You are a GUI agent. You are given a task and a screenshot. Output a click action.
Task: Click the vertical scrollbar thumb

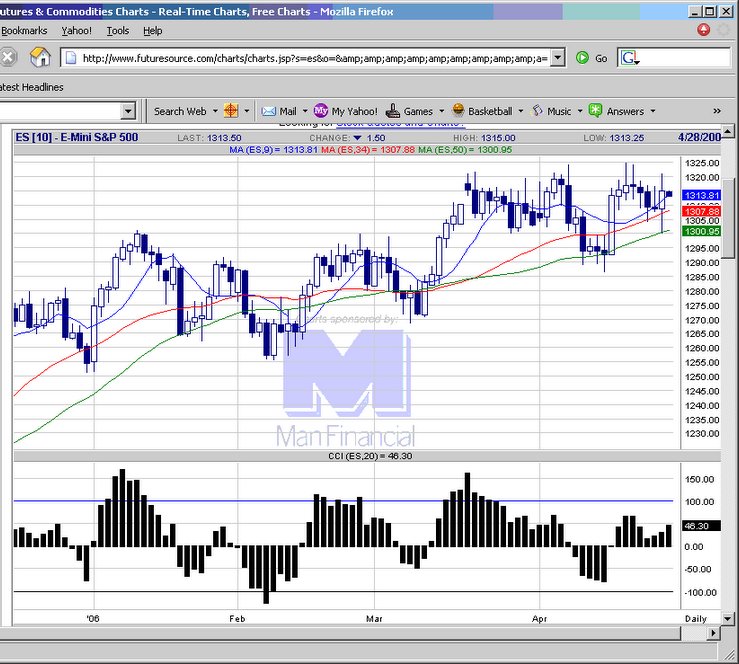(x=728, y=219)
